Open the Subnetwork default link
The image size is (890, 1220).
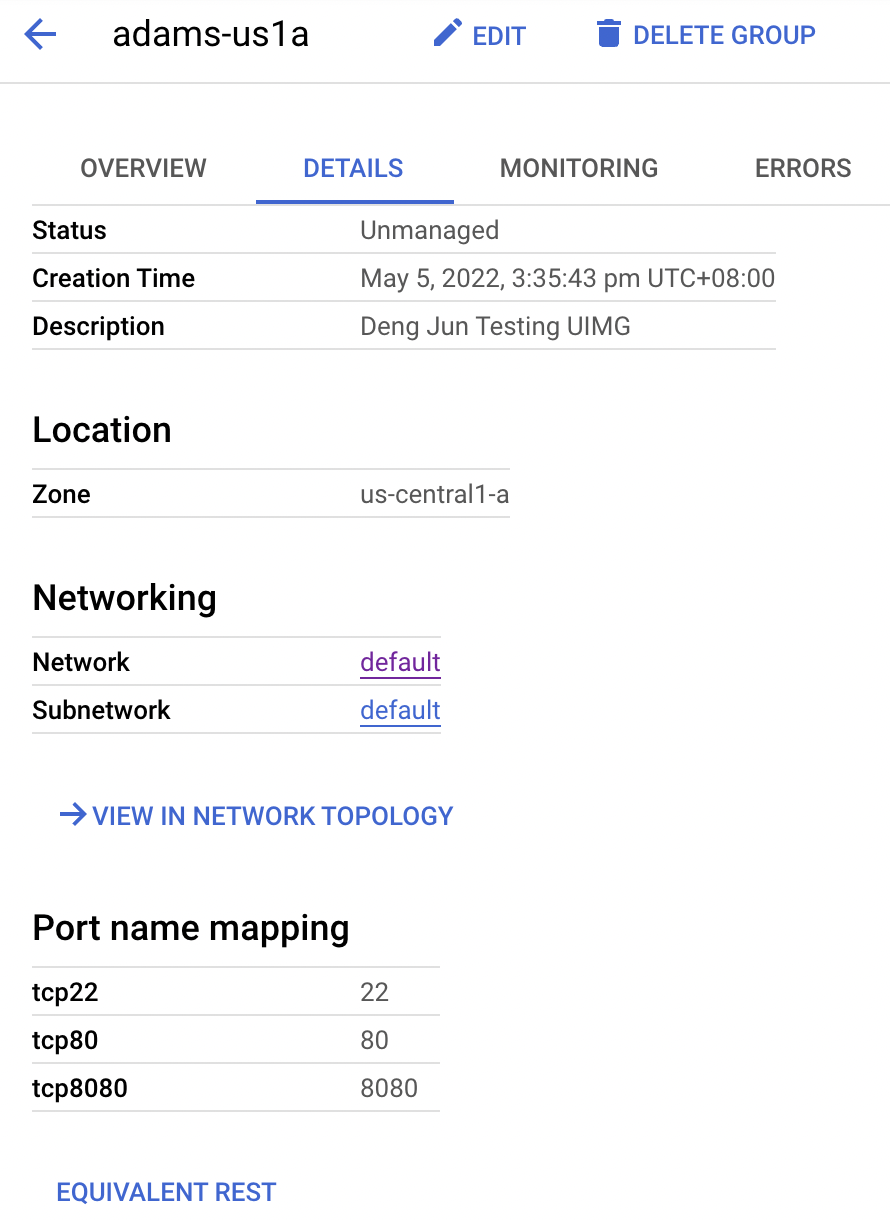click(400, 710)
